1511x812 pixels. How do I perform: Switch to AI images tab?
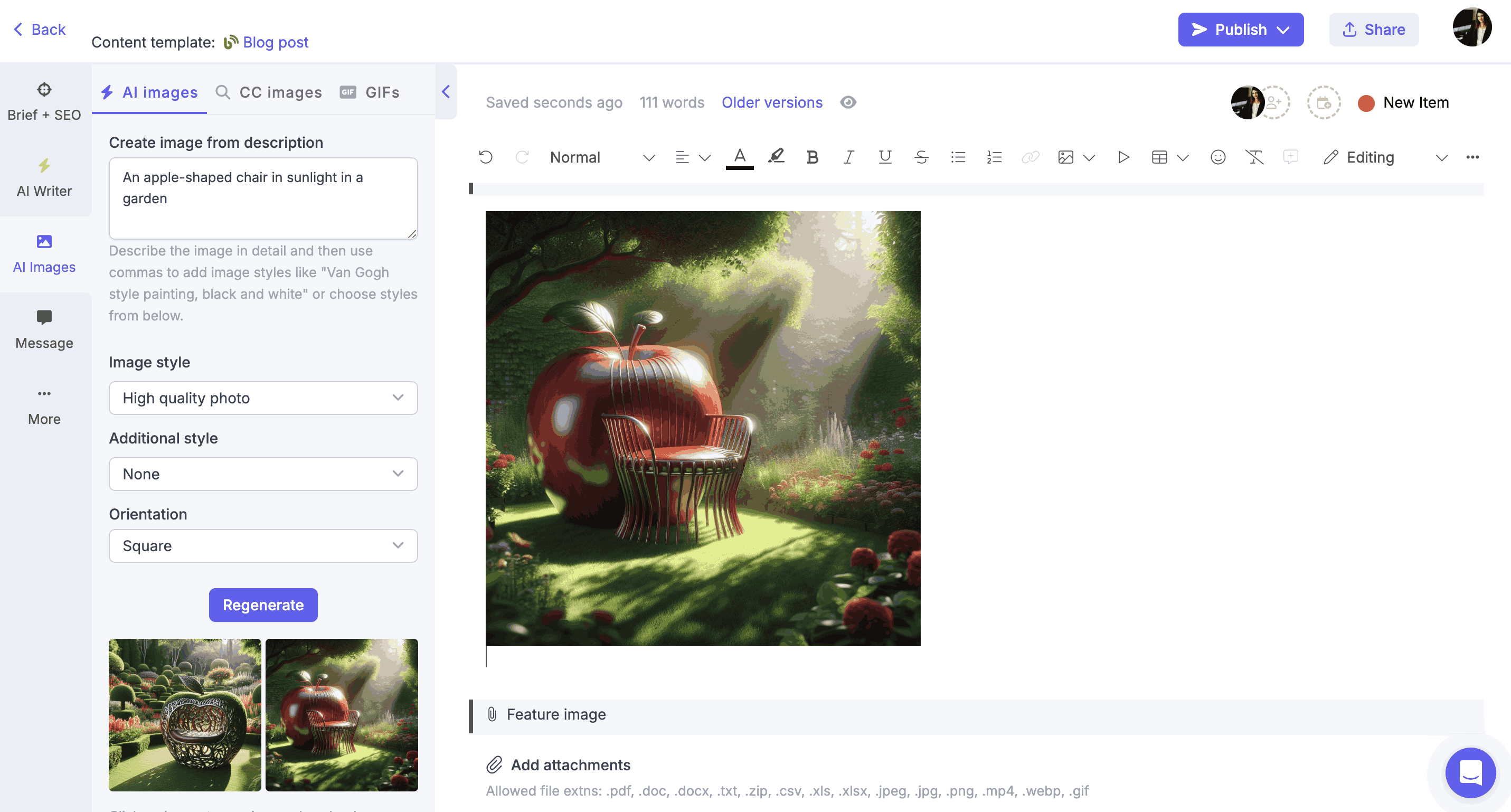click(149, 92)
